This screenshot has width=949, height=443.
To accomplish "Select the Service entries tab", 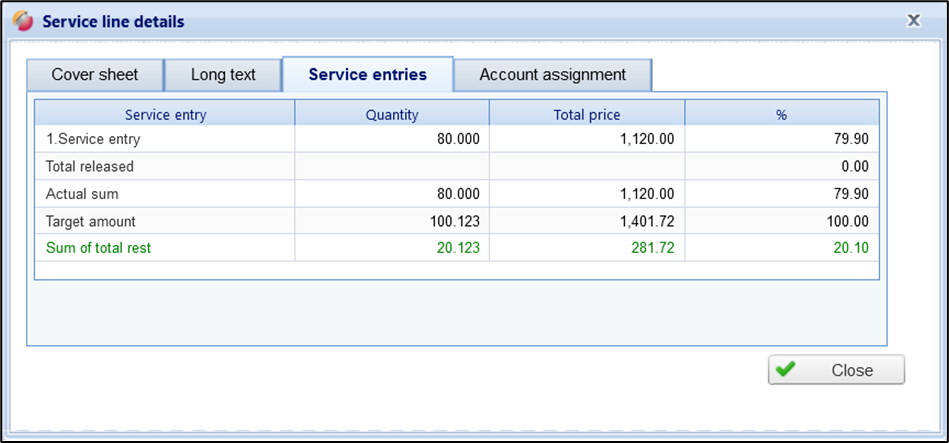I will [x=367, y=75].
